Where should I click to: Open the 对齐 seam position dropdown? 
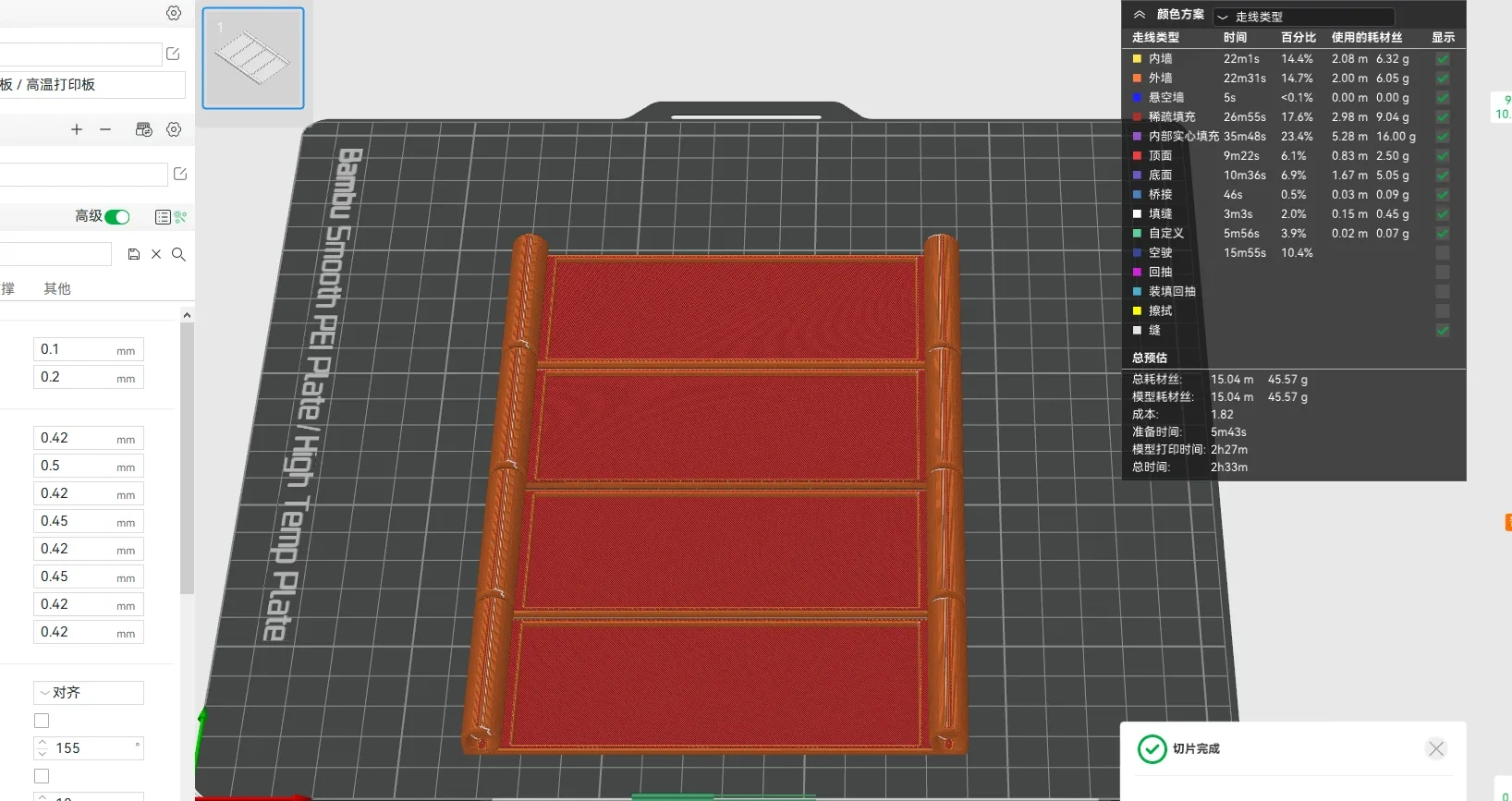click(x=89, y=693)
